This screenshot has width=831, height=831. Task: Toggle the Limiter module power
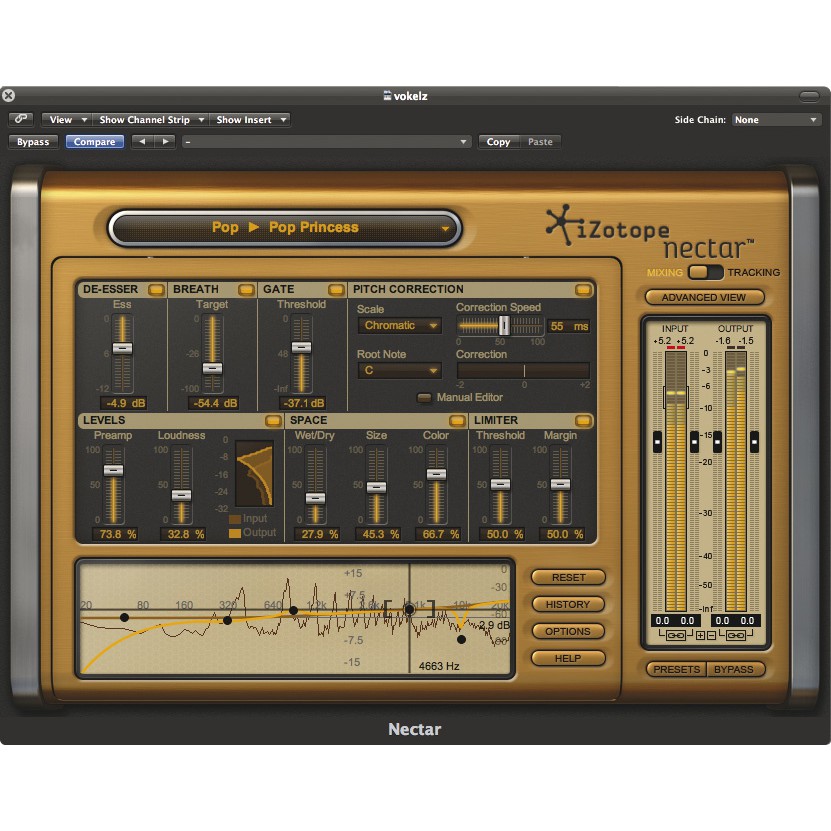coord(582,420)
